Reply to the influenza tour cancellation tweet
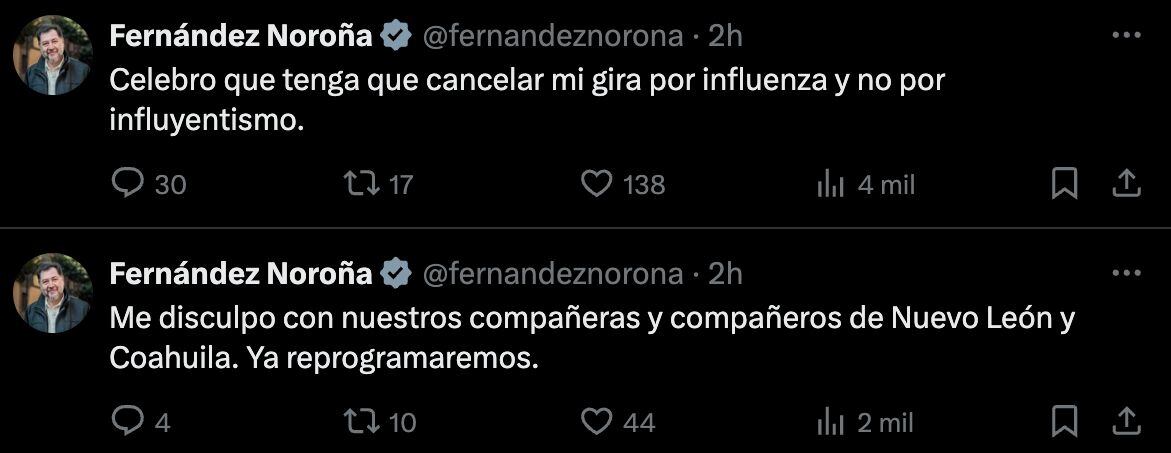 [x=127, y=184]
